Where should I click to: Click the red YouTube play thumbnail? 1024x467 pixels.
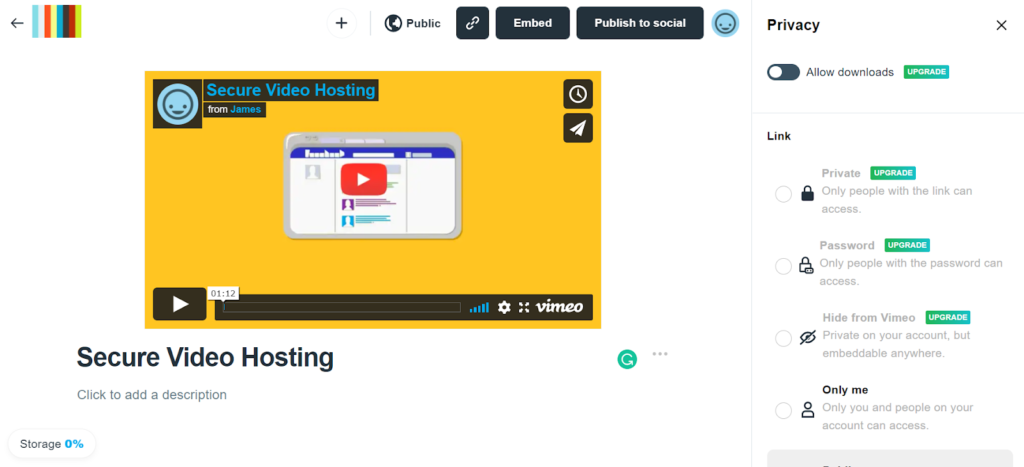point(364,179)
